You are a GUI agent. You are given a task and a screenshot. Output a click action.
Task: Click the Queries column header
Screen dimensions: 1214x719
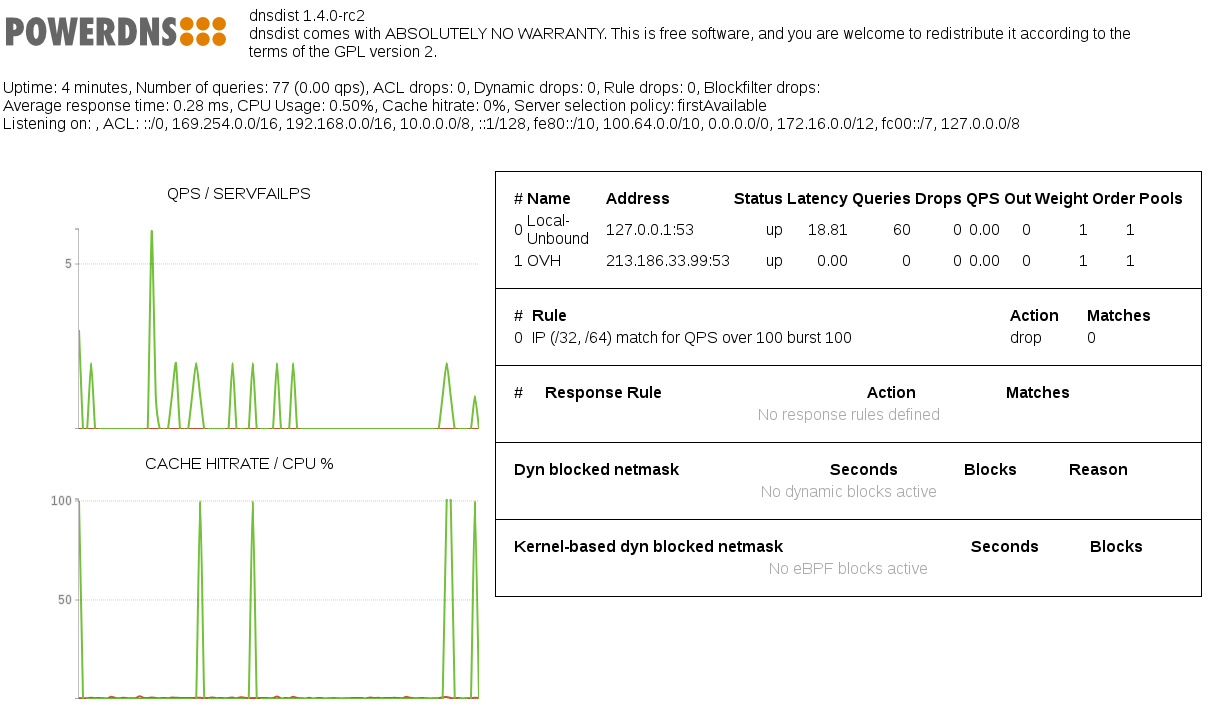click(x=881, y=199)
